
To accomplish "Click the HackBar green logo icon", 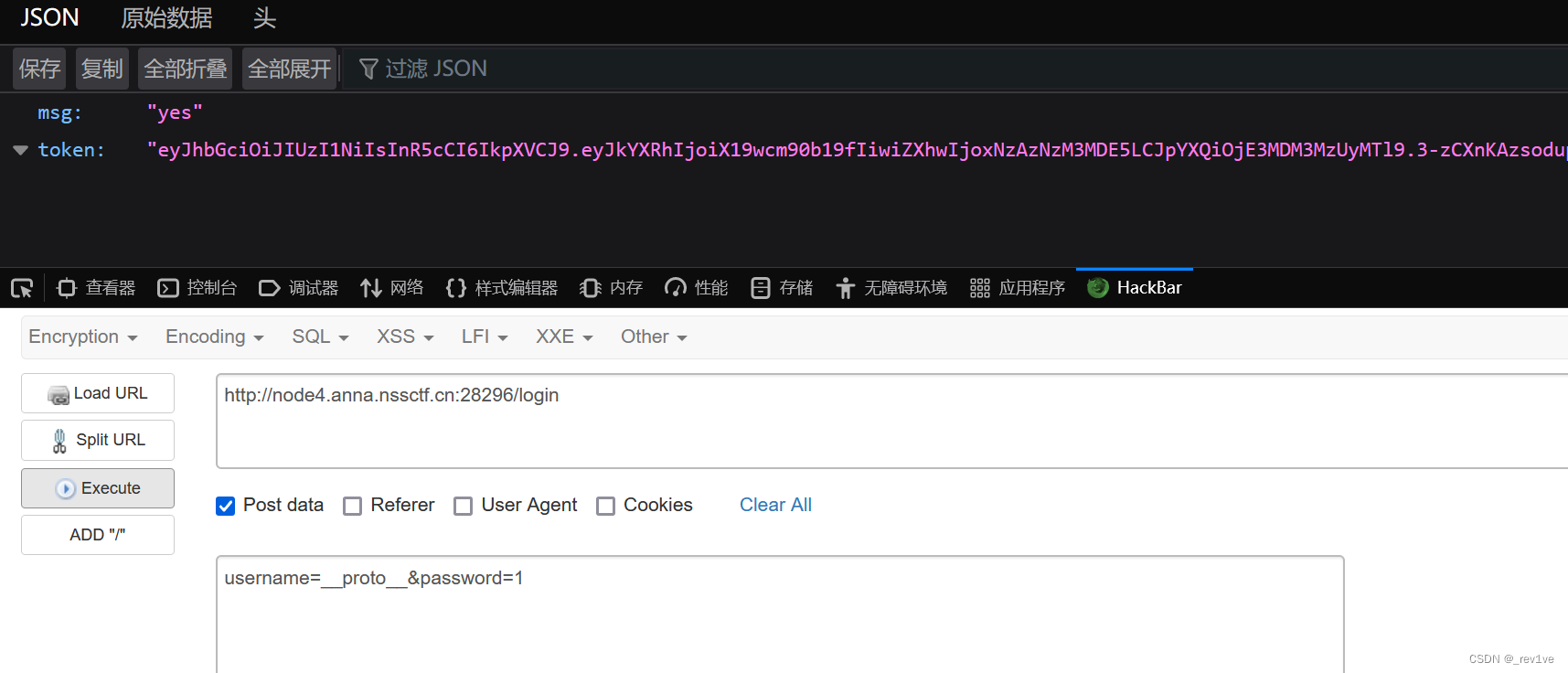I will (x=1098, y=288).
